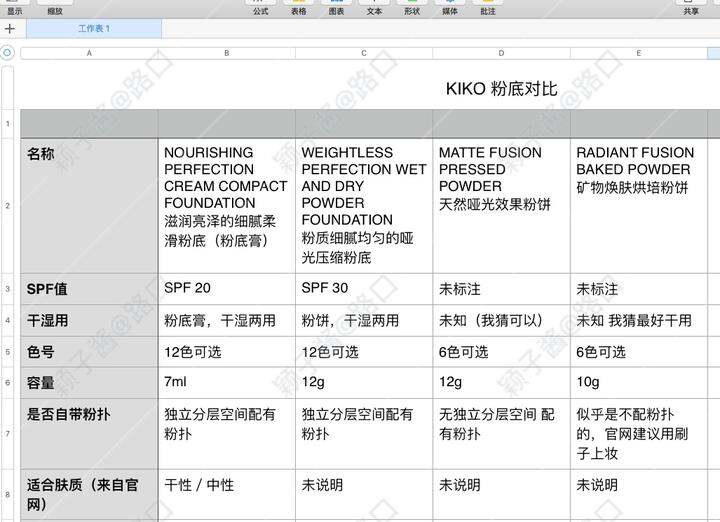Image resolution: width=720 pixels, height=522 pixels.
Task: Select column A header
Action: click(x=90, y=53)
